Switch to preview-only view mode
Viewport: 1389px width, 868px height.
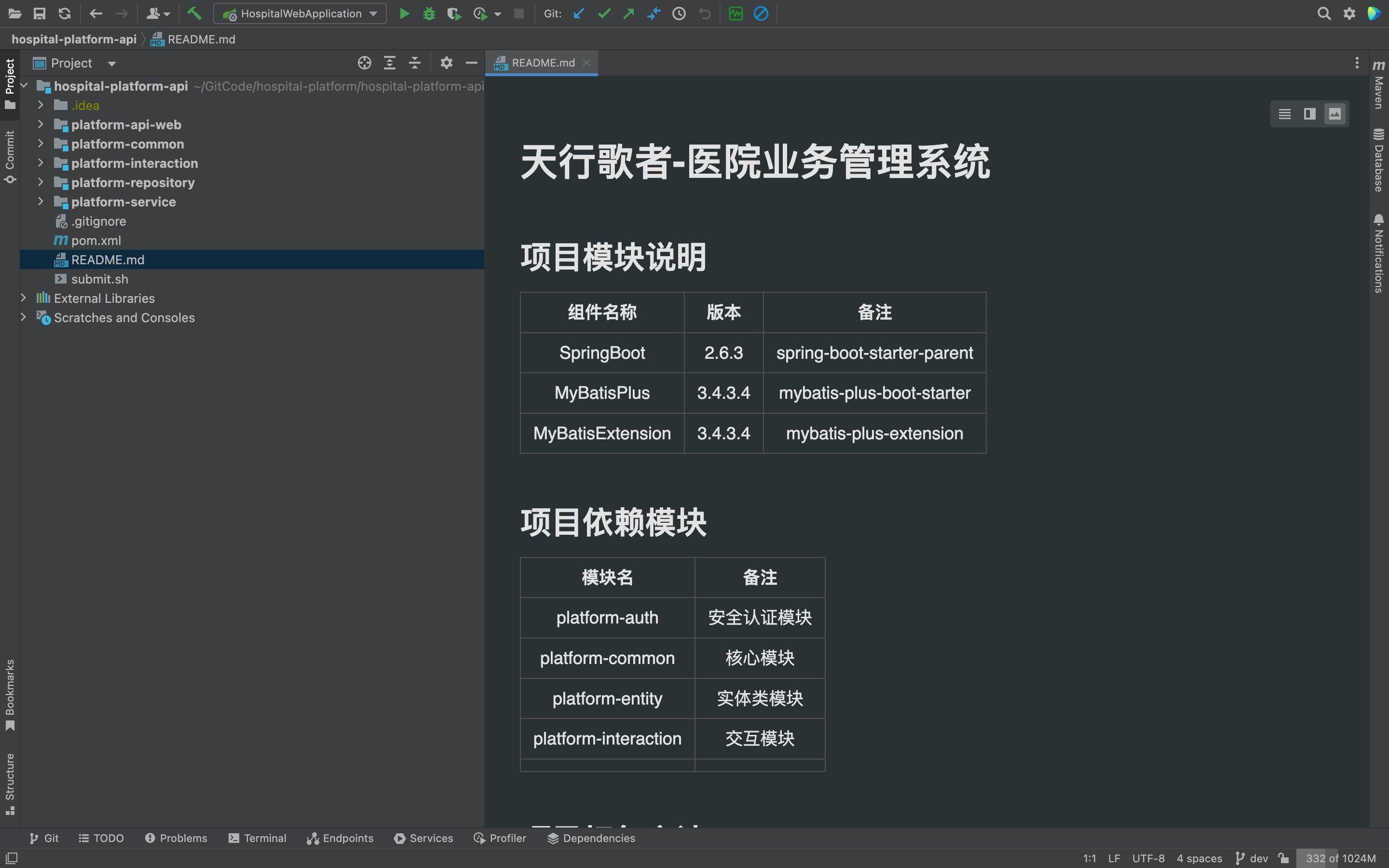(1335, 114)
